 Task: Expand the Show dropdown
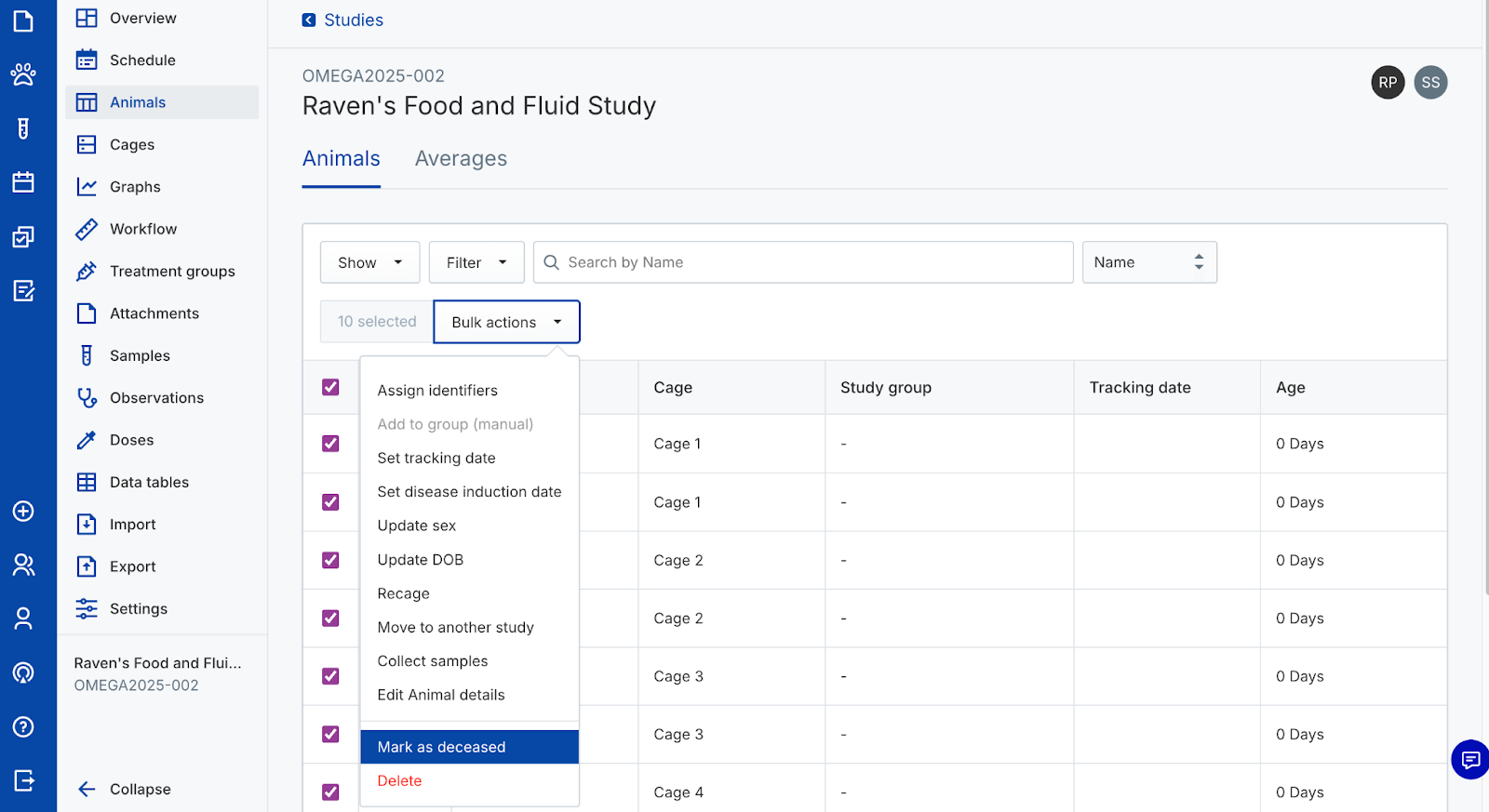[x=369, y=262]
